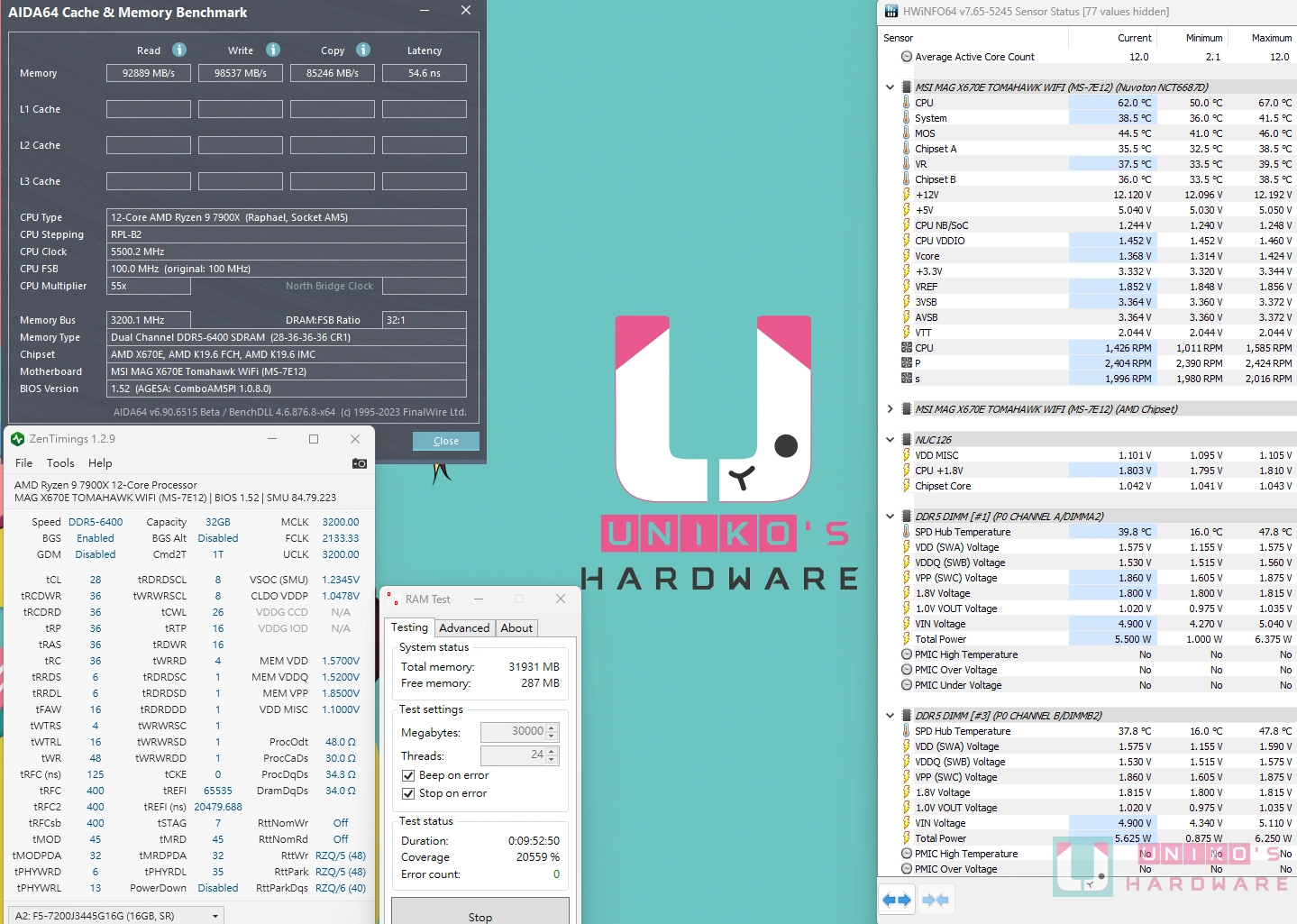This screenshot has width=1297, height=924.
Task: Click the CPU fan icon in HWiNFO
Action: pyautogui.click(x=907, y=348)
